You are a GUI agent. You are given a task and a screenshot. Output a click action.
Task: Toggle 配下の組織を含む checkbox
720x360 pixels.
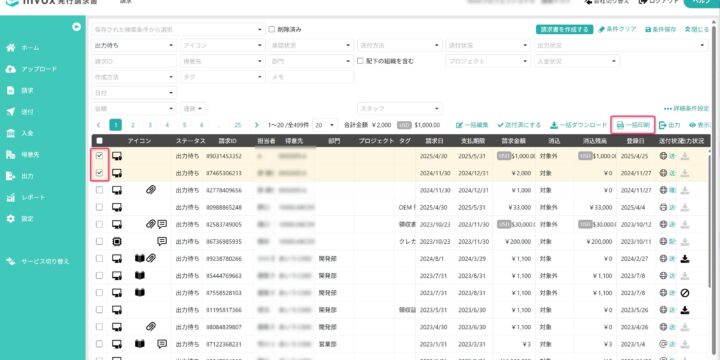tap(360, 61)
